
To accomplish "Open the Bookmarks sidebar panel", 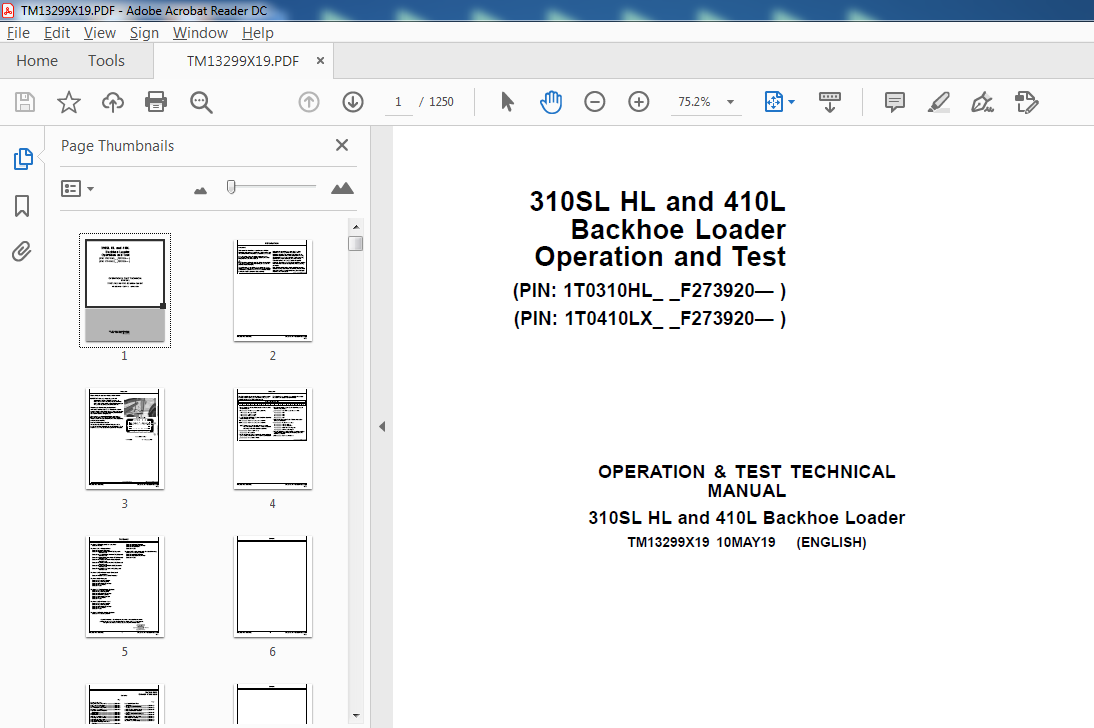I will [x=22, y=206].
